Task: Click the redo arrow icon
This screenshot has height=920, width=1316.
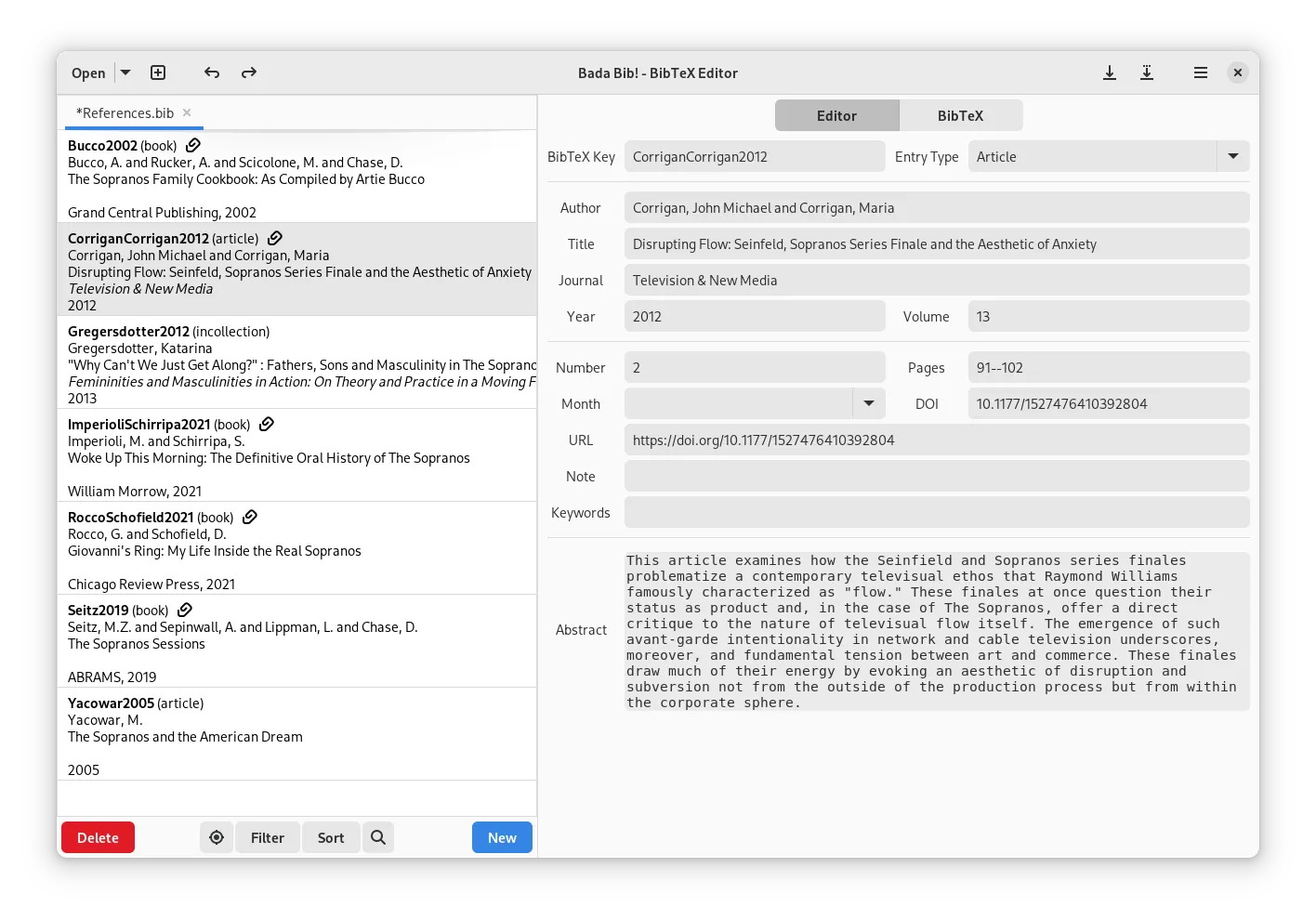Action: coord(249,72)
